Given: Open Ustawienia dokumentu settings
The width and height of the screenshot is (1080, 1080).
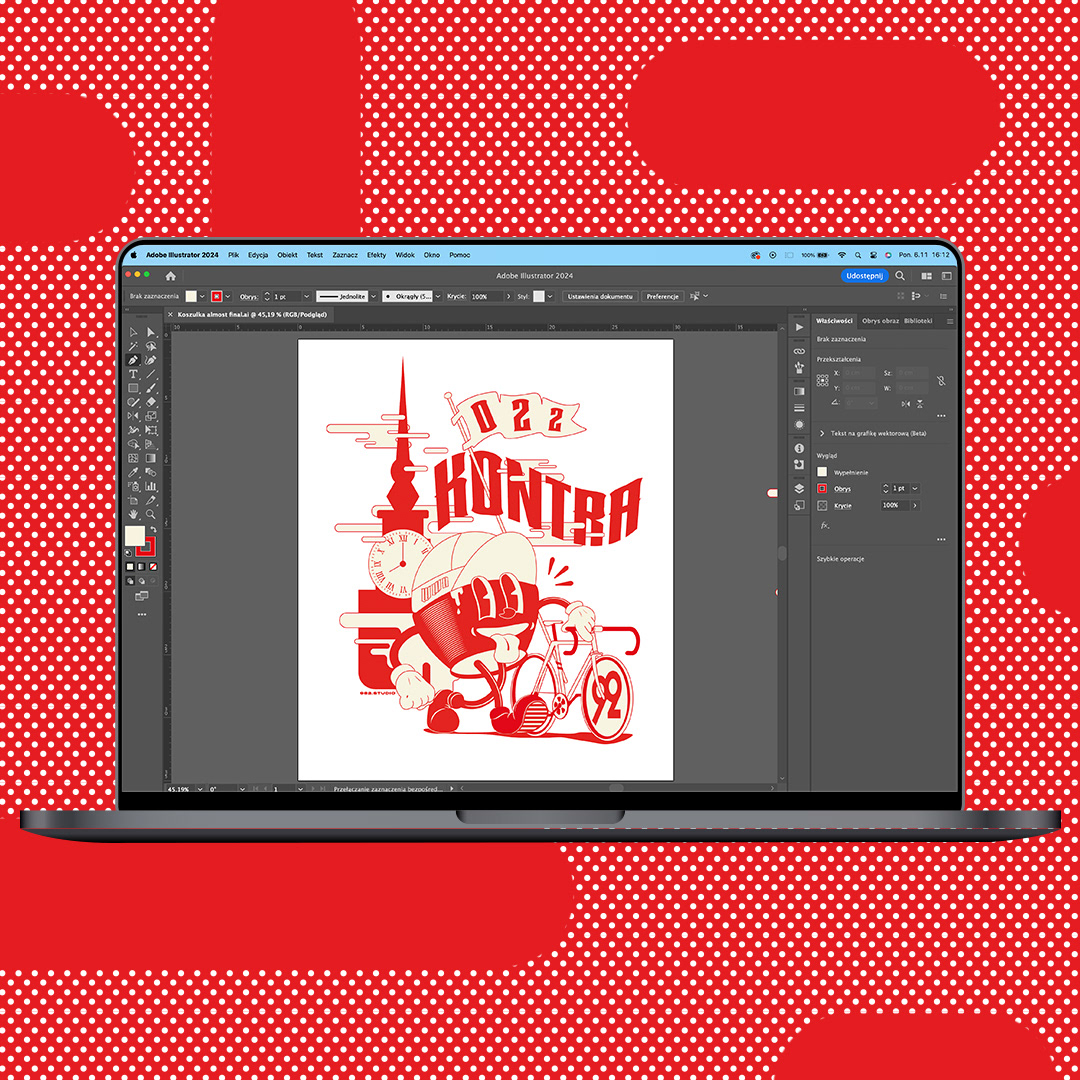Looking at the screenshot, I should tap(600, 296).
